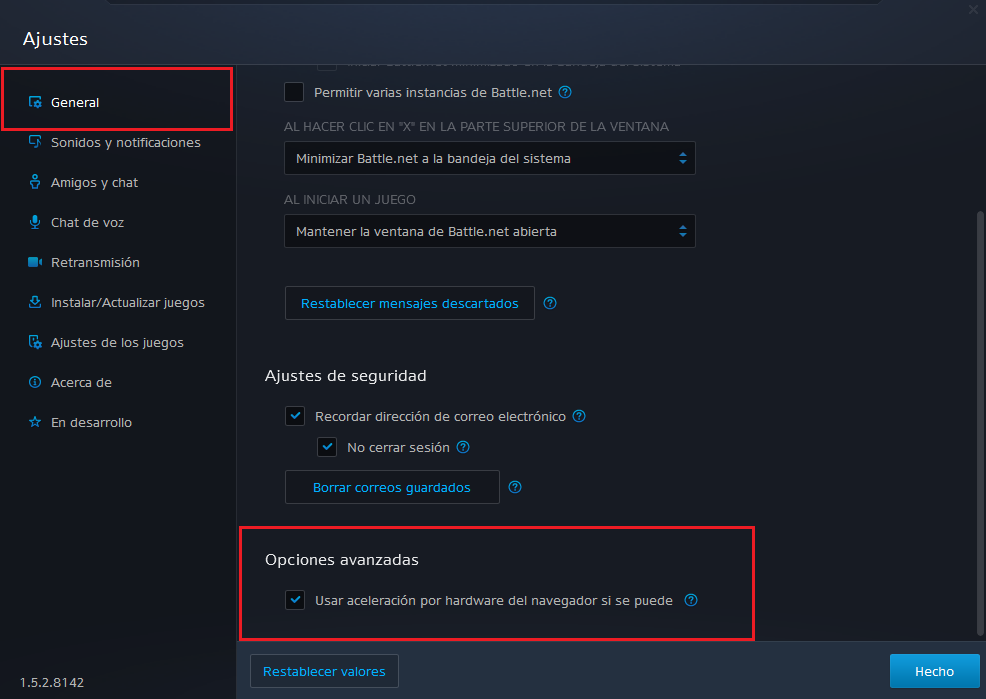
Task: Open Mantener la ventana de Battle.net abierta dropdown
Action: pos(490,231)
